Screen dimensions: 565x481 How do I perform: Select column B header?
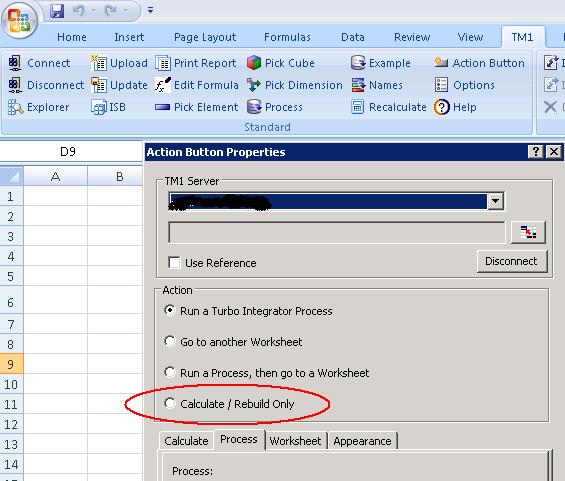[x=115, y=176]
